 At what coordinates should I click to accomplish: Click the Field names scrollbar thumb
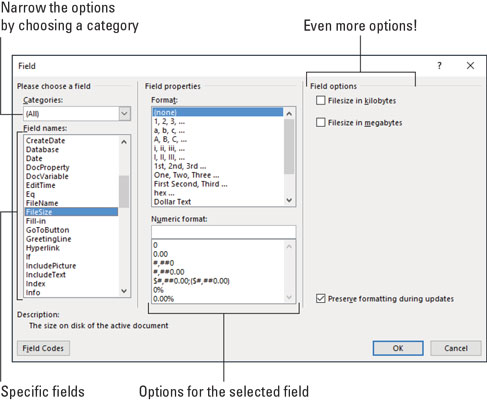124,191
